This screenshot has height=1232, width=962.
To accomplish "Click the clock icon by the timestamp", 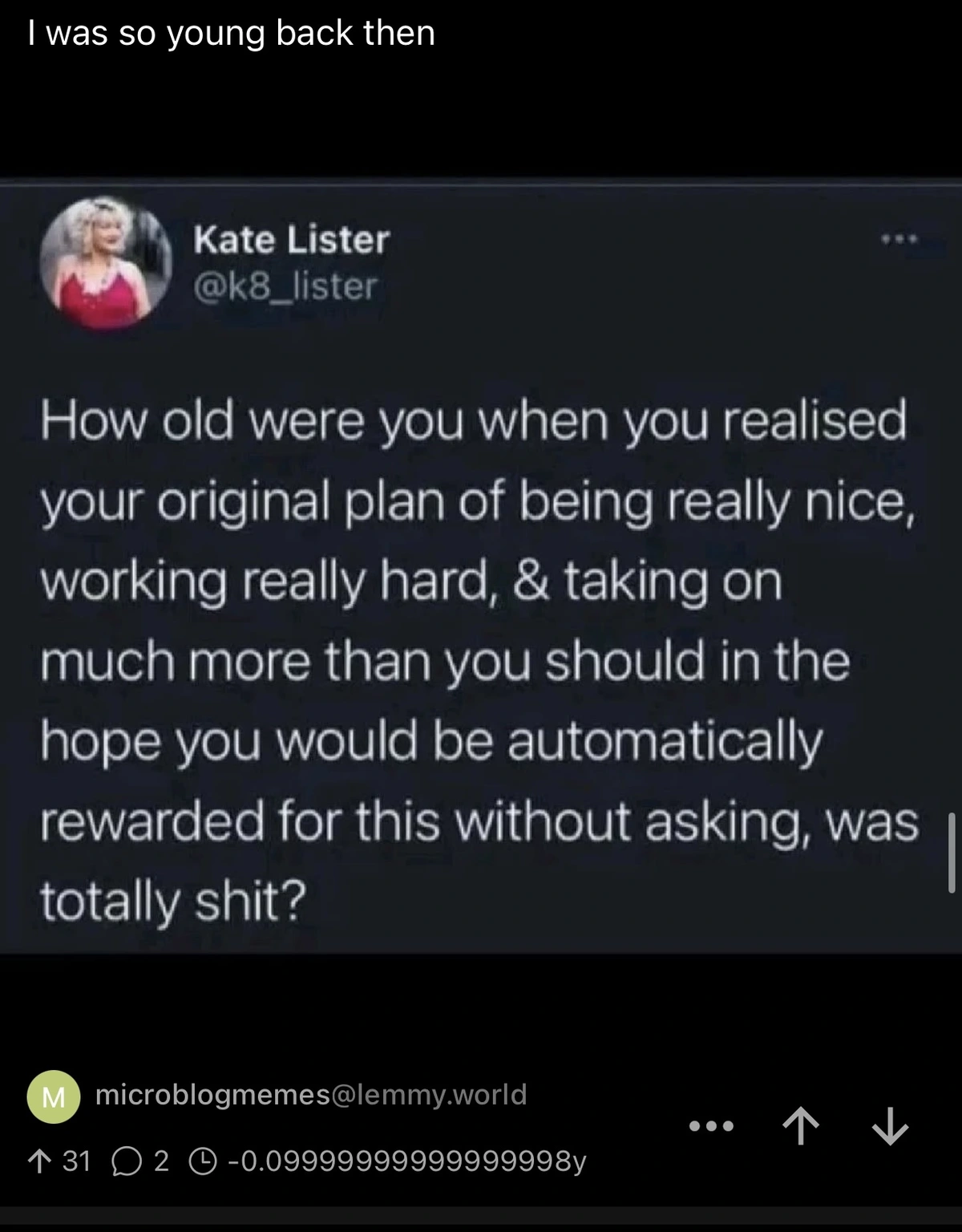I will tap(201, 1161).
